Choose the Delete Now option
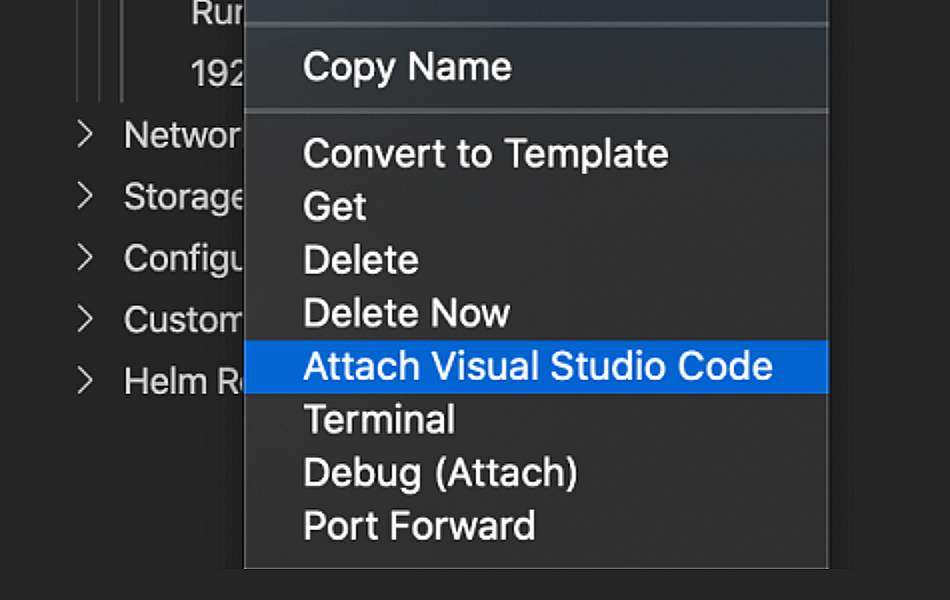Viewport: 950px width, 600px height. click(405, 312)
